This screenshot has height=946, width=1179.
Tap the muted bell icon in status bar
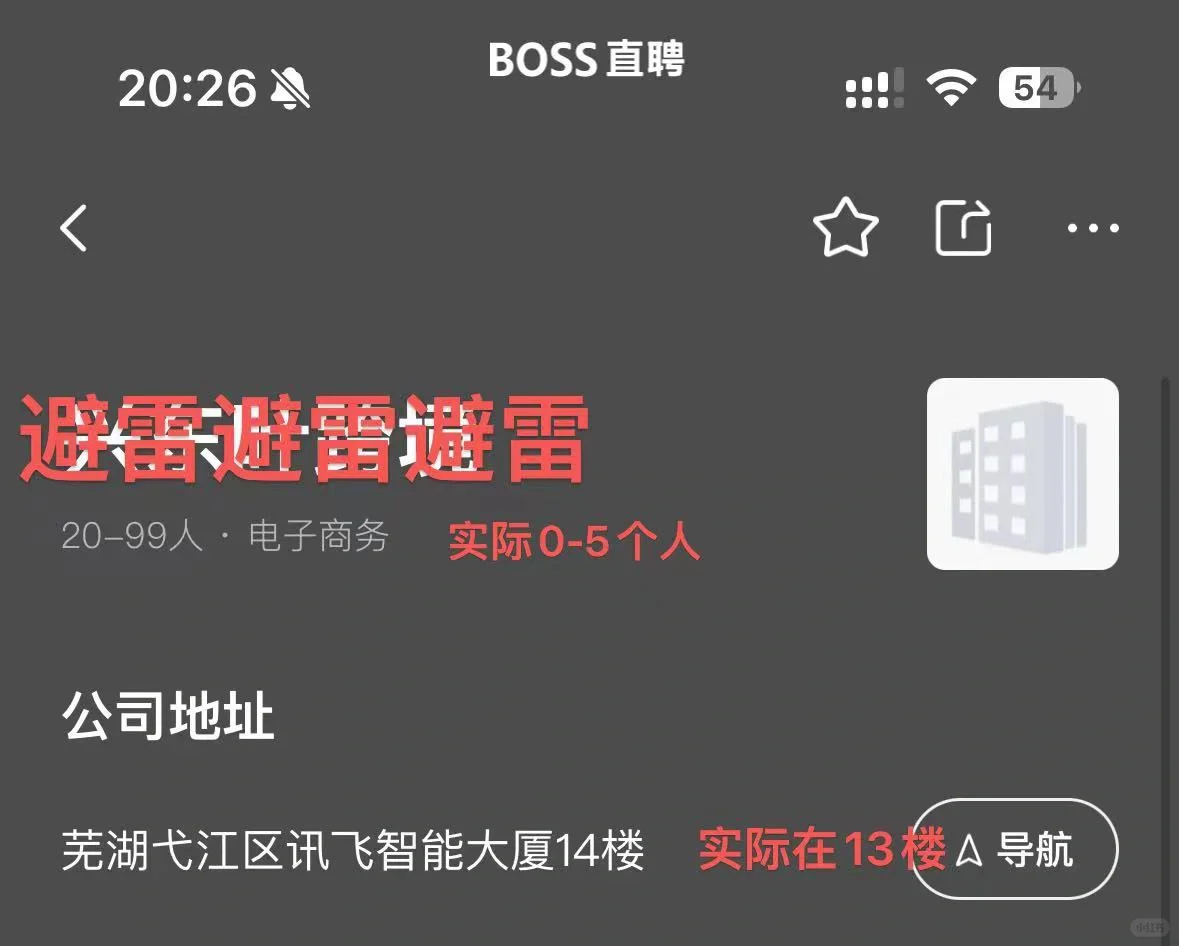pyautogui.click(x=289, y=88)
